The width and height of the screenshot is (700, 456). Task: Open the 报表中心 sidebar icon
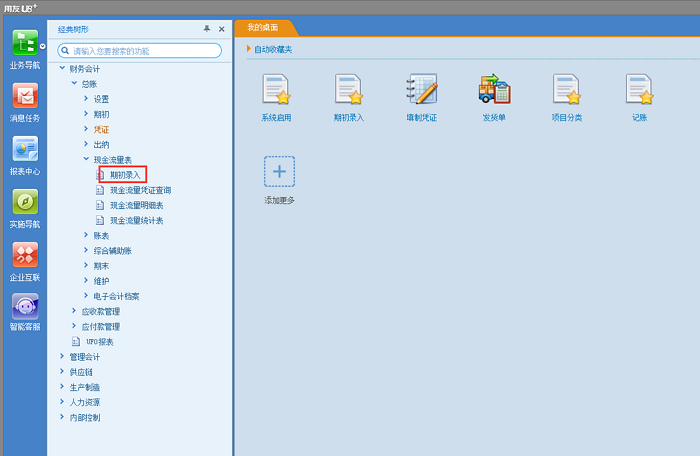tap(25, 149)
